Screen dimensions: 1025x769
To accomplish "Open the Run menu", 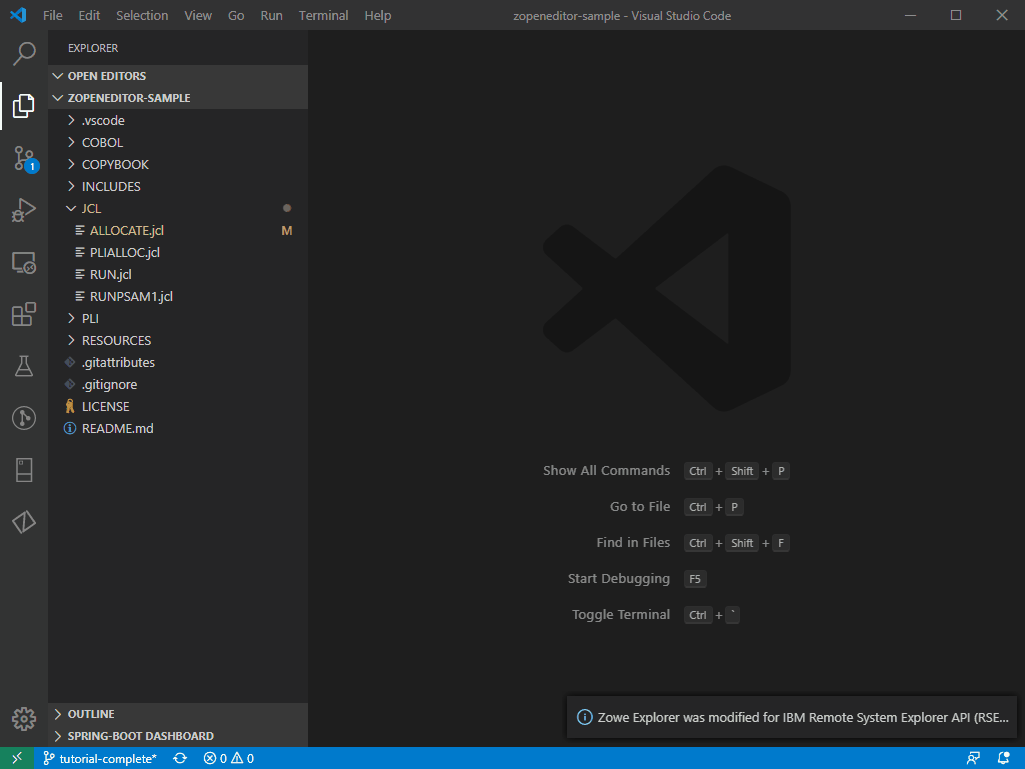I will (x=271, y=15).
